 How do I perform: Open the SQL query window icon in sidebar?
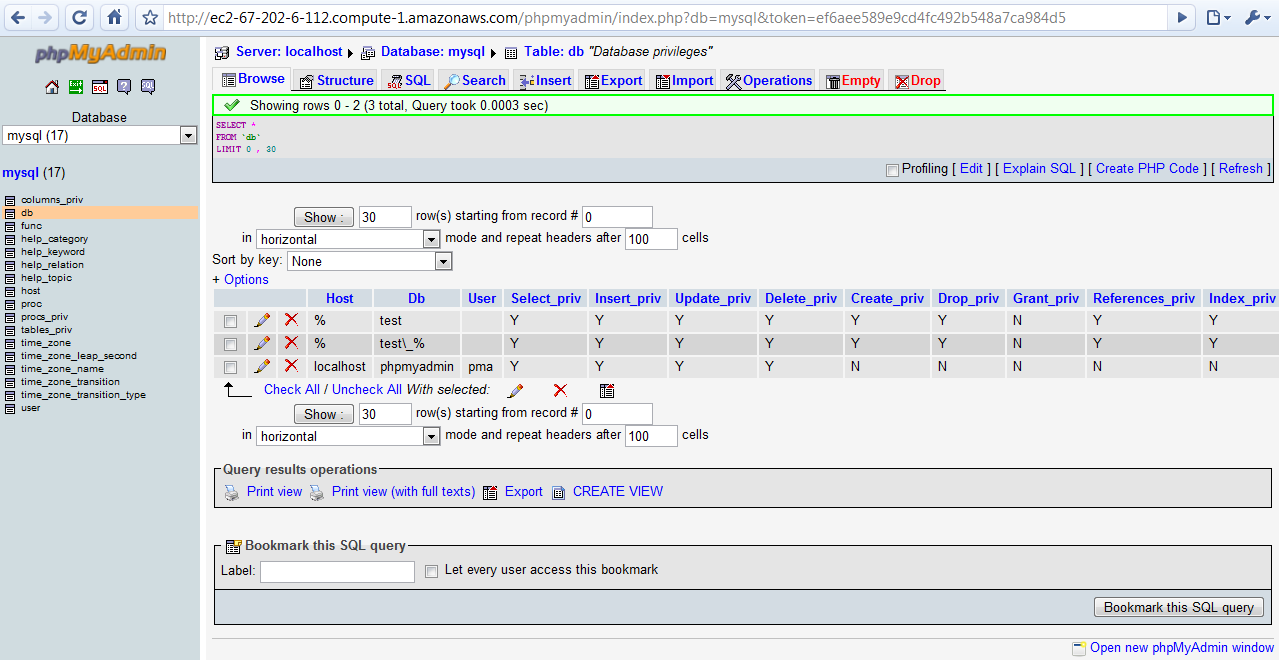[100, 87]
